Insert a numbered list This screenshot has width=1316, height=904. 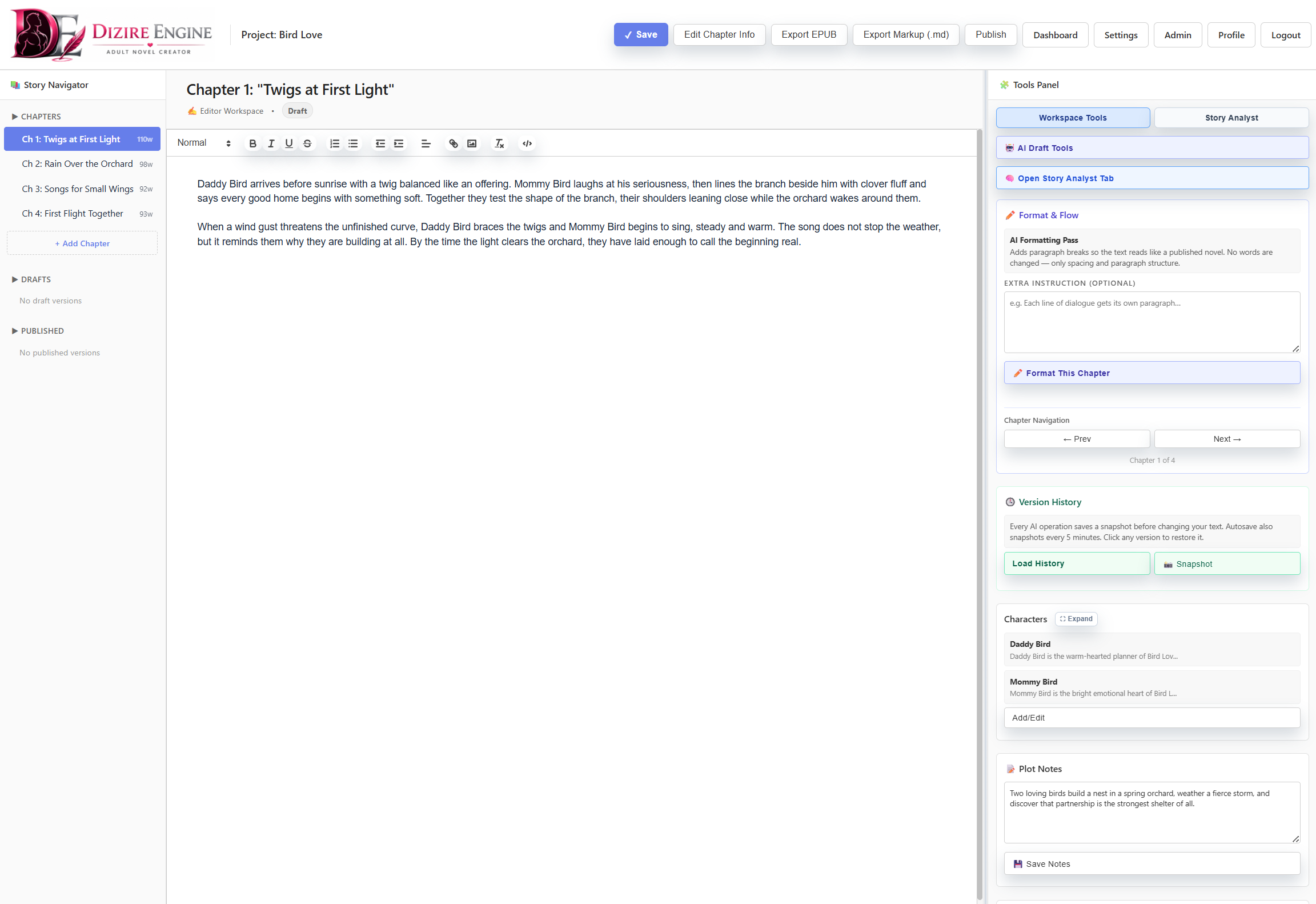pos(335,143)
